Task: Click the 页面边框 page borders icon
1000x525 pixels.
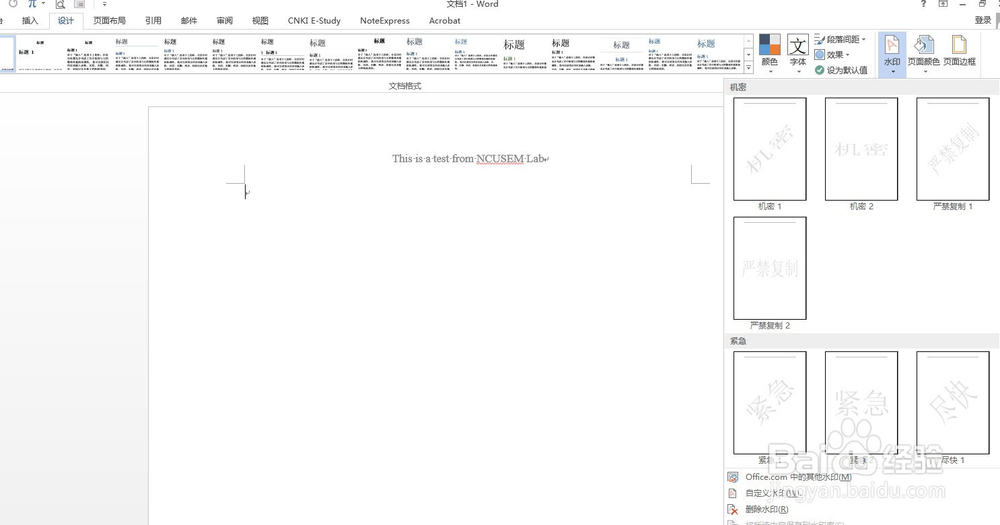Action: (x=959, y=51)
